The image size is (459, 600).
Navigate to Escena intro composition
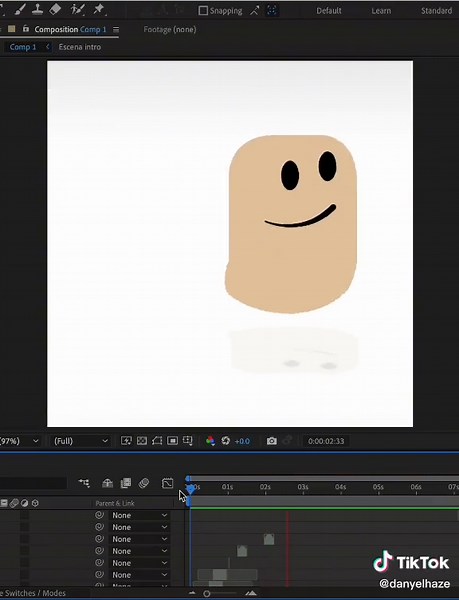(80, 47)
